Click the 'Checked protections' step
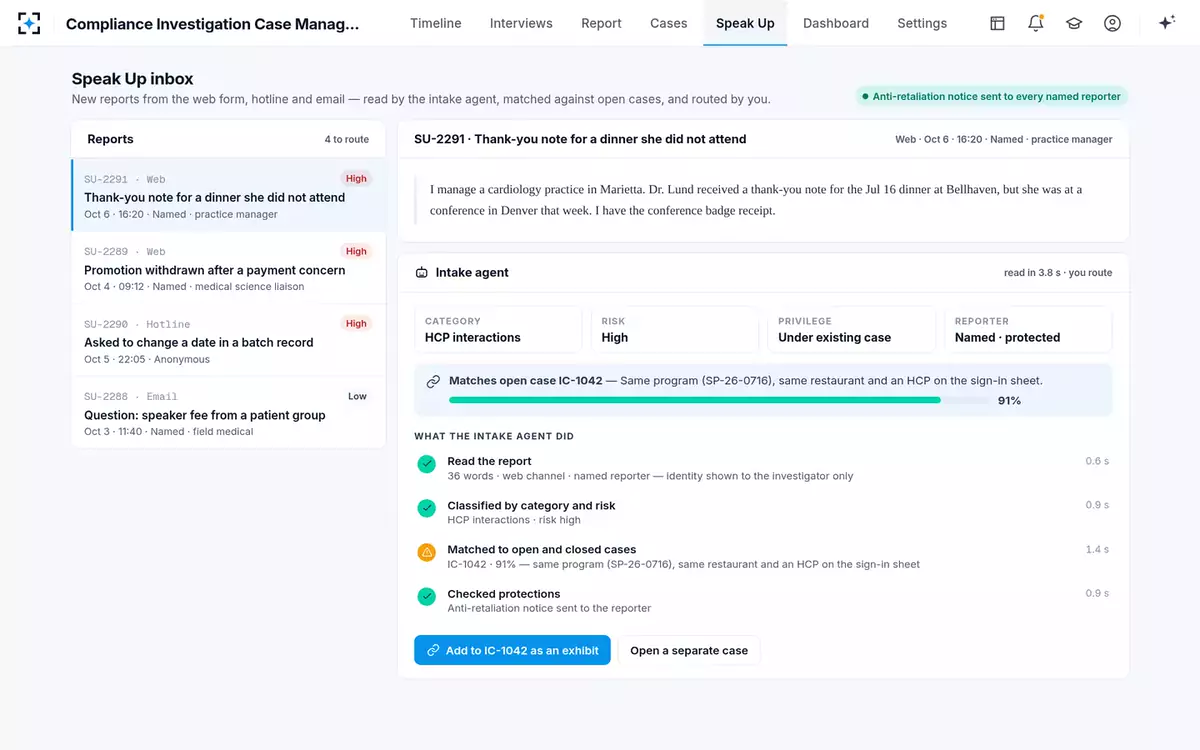1200x750 pixels. click(763, 600)
